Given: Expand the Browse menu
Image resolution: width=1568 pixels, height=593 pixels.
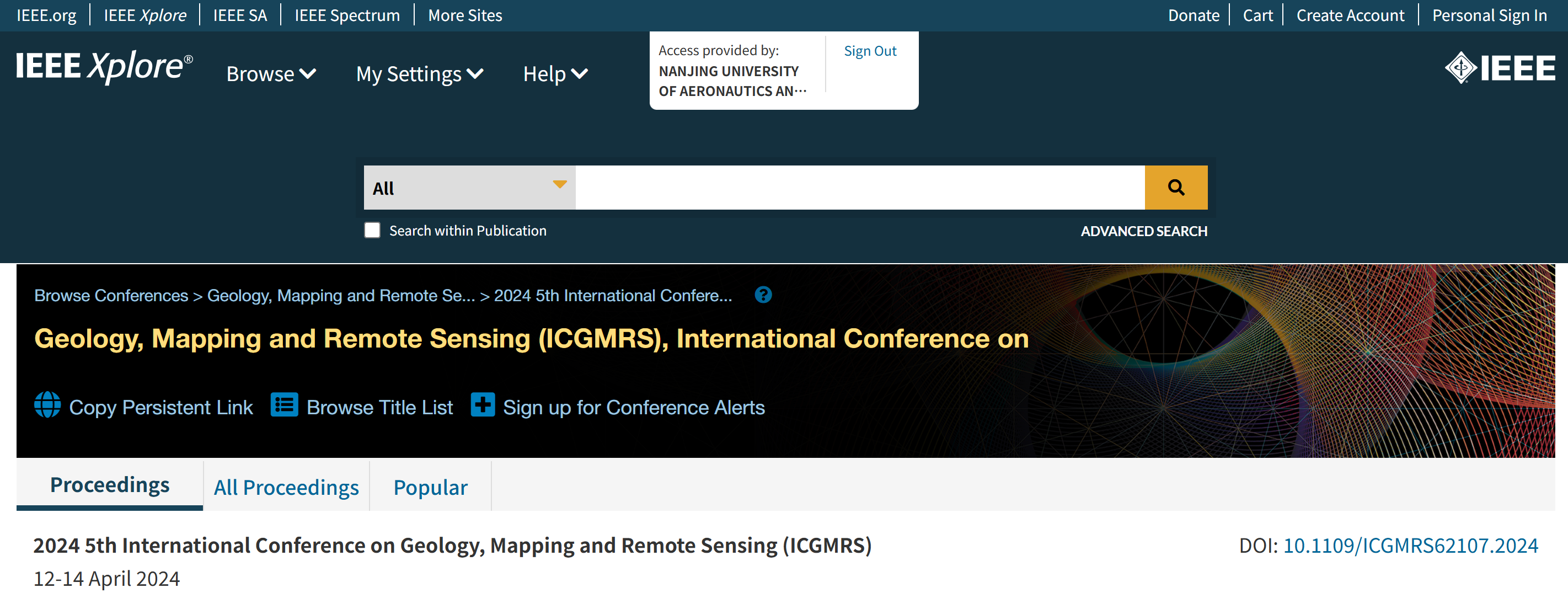Looking at the screenshot, I should pos(271,74).
